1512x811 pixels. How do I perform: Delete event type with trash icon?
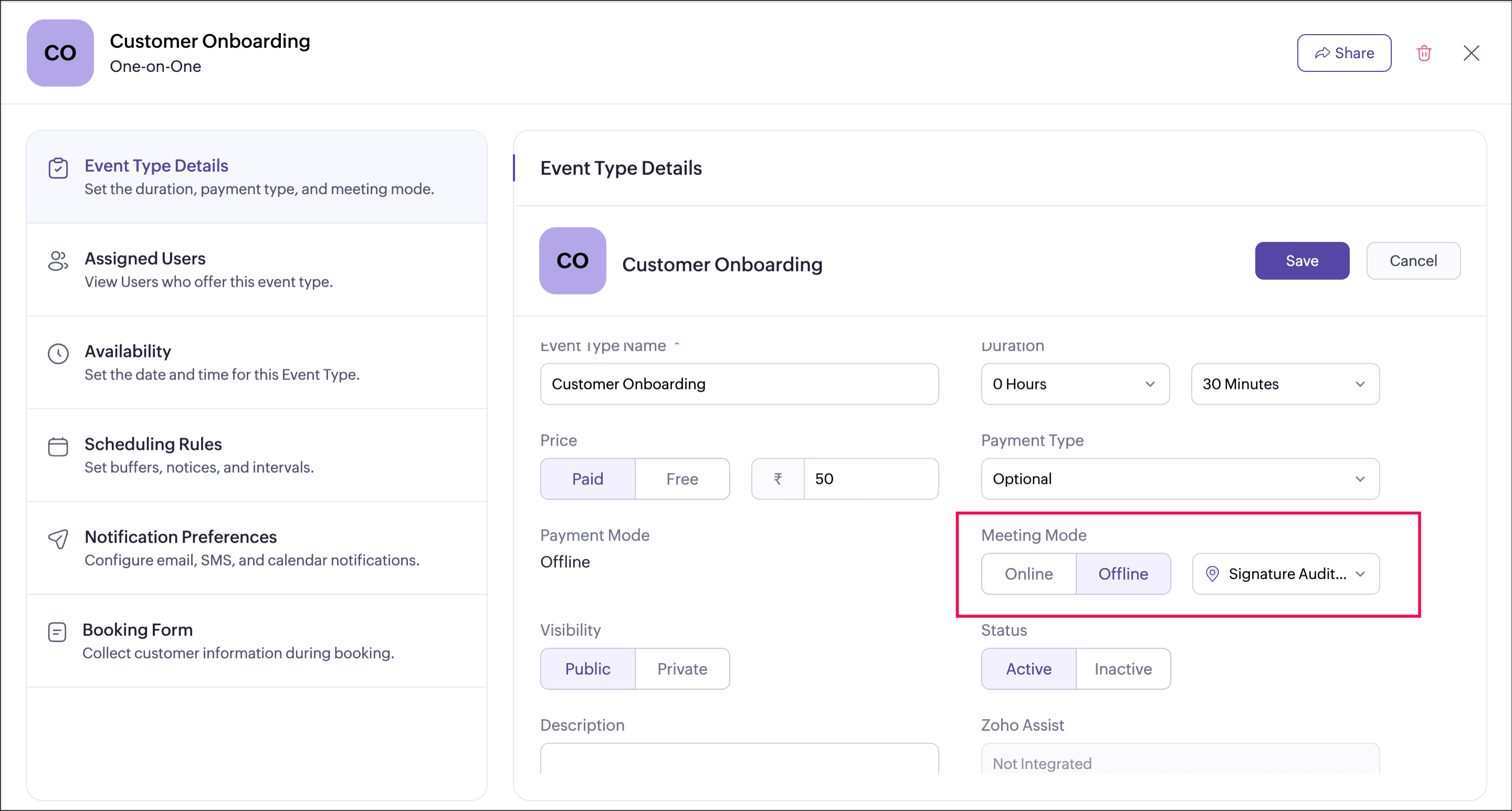coord(1424,53)
